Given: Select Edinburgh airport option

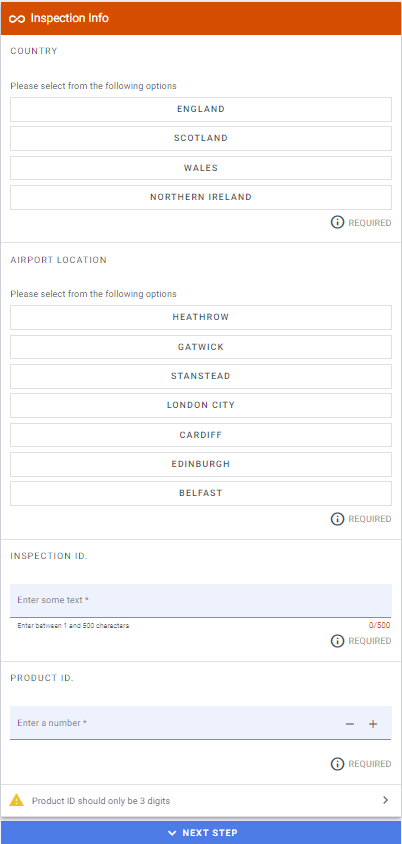Looking at the screenshot, I should (201, 464).
